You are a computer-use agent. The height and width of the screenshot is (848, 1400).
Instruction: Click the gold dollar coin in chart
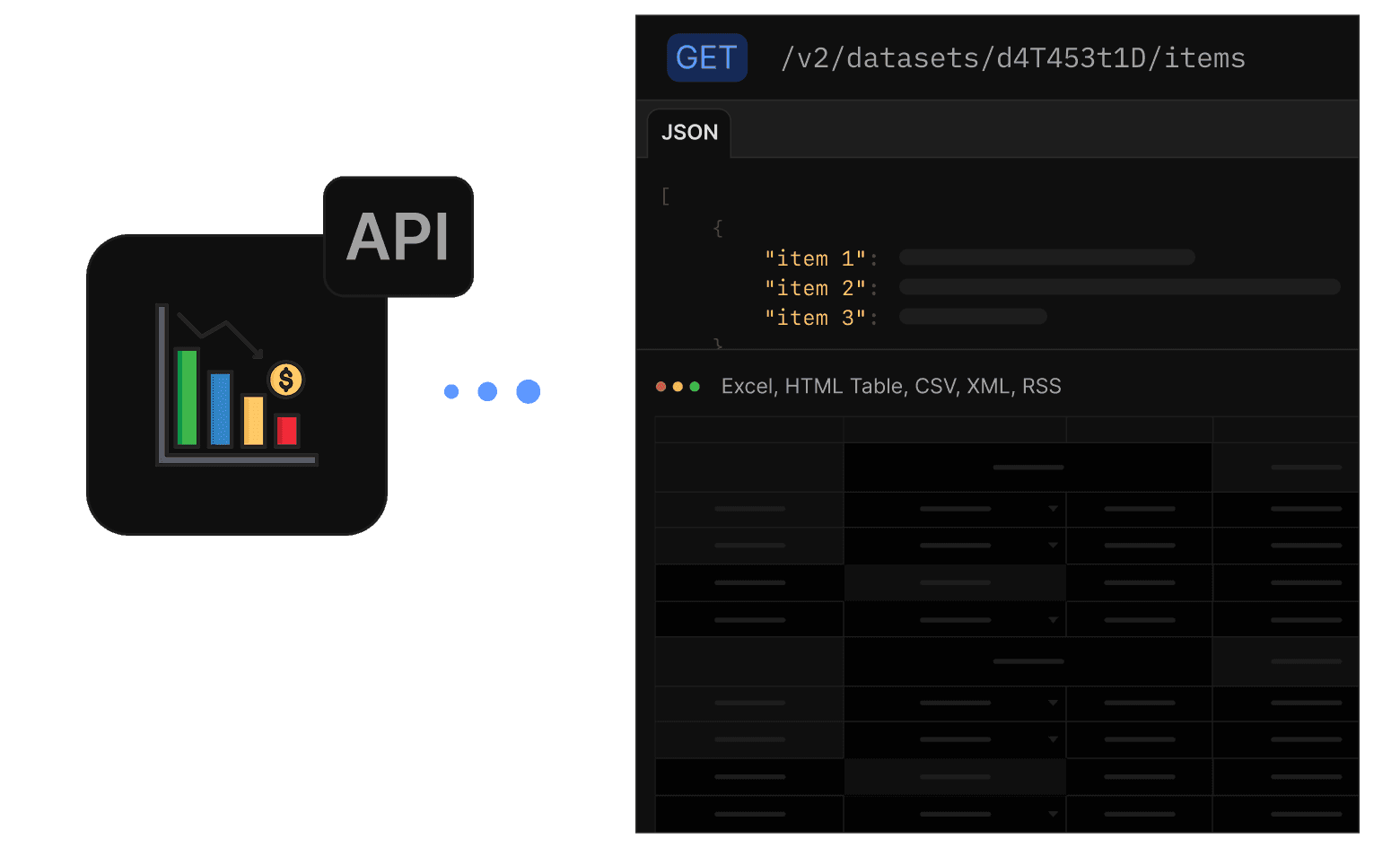click(x=286, y=380)
